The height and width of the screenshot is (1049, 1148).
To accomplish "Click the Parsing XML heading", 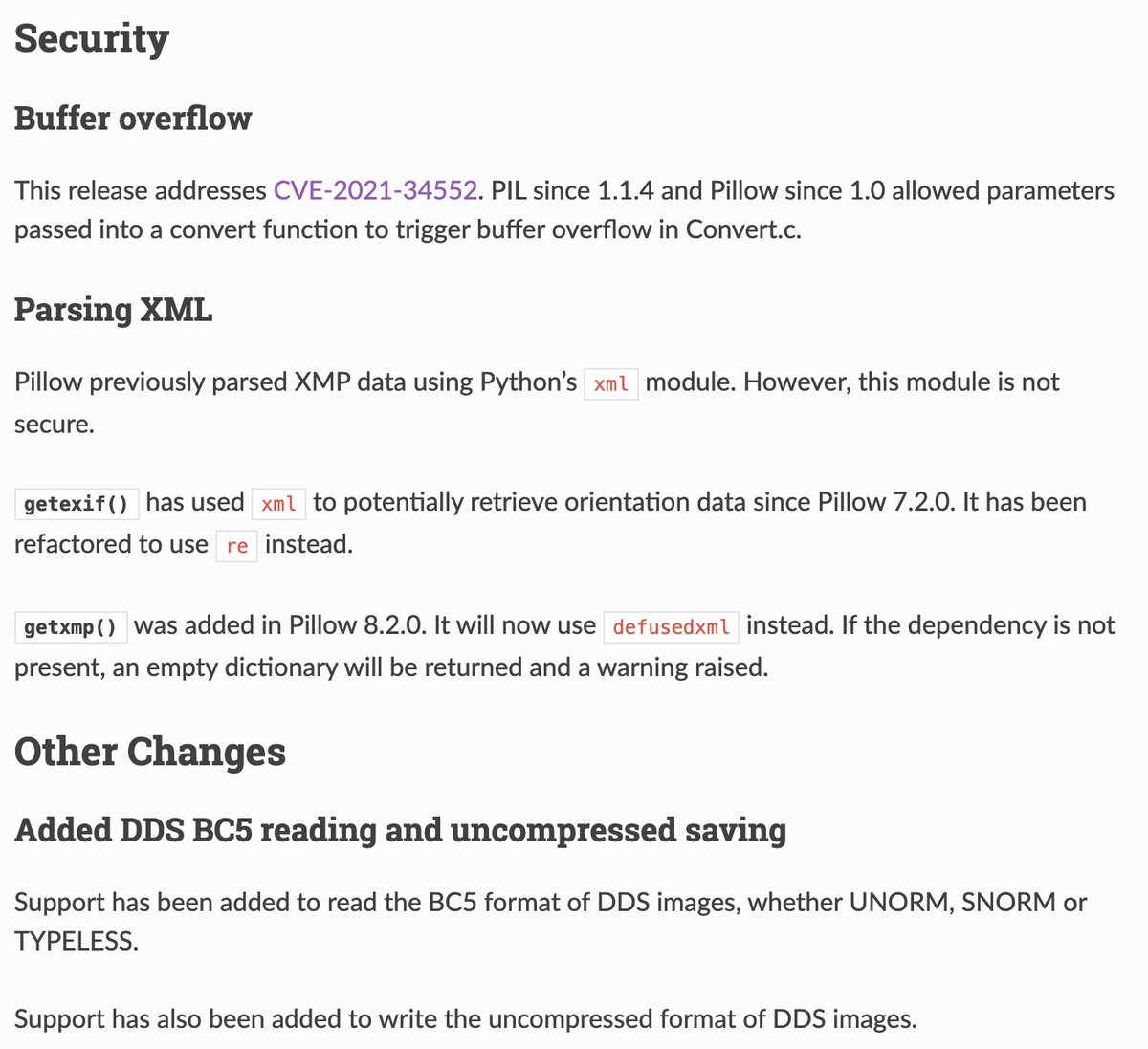I will pyautogui.click(x=113, y=310).
